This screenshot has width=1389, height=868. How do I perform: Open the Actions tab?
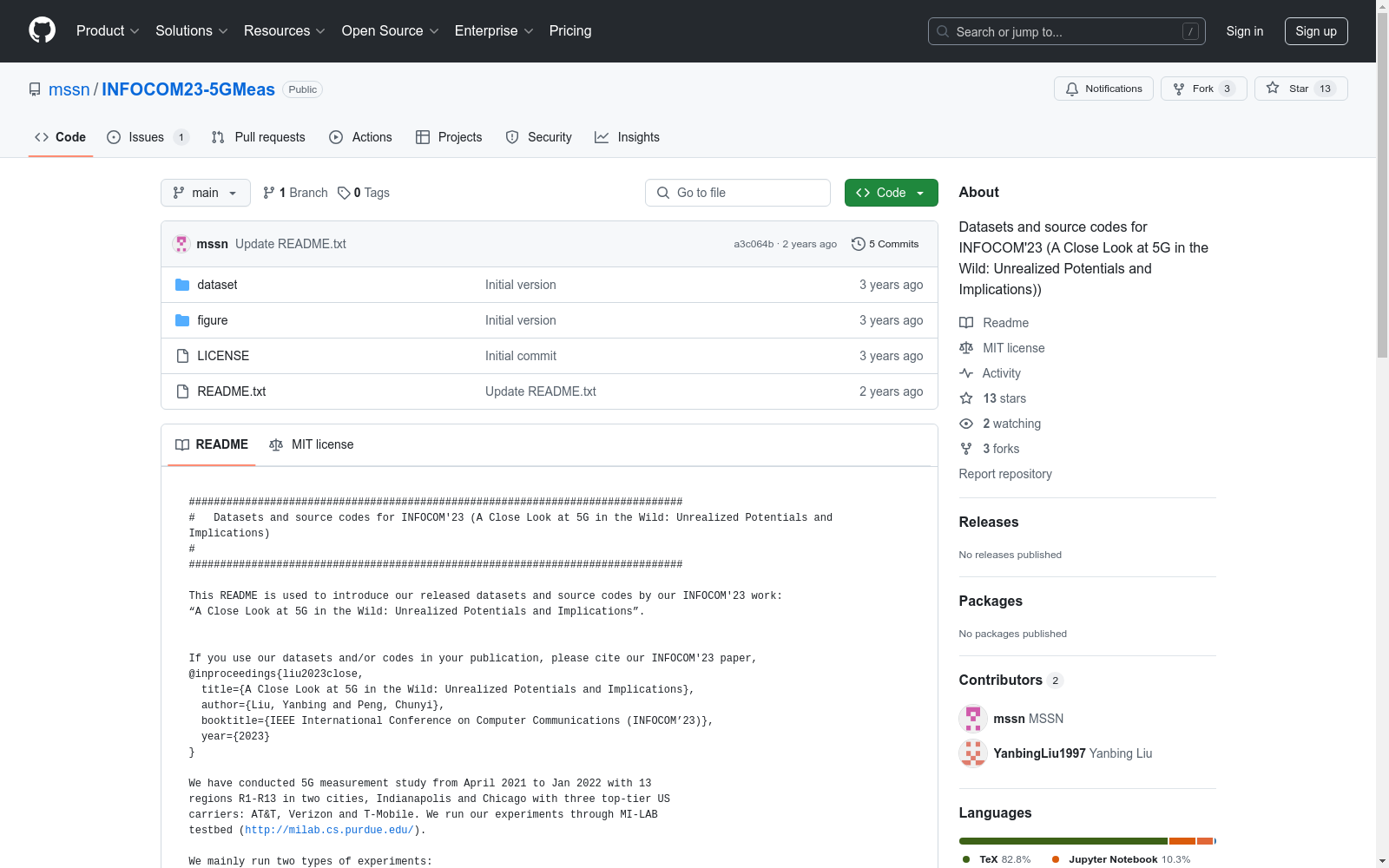click(x=360, y=137)
